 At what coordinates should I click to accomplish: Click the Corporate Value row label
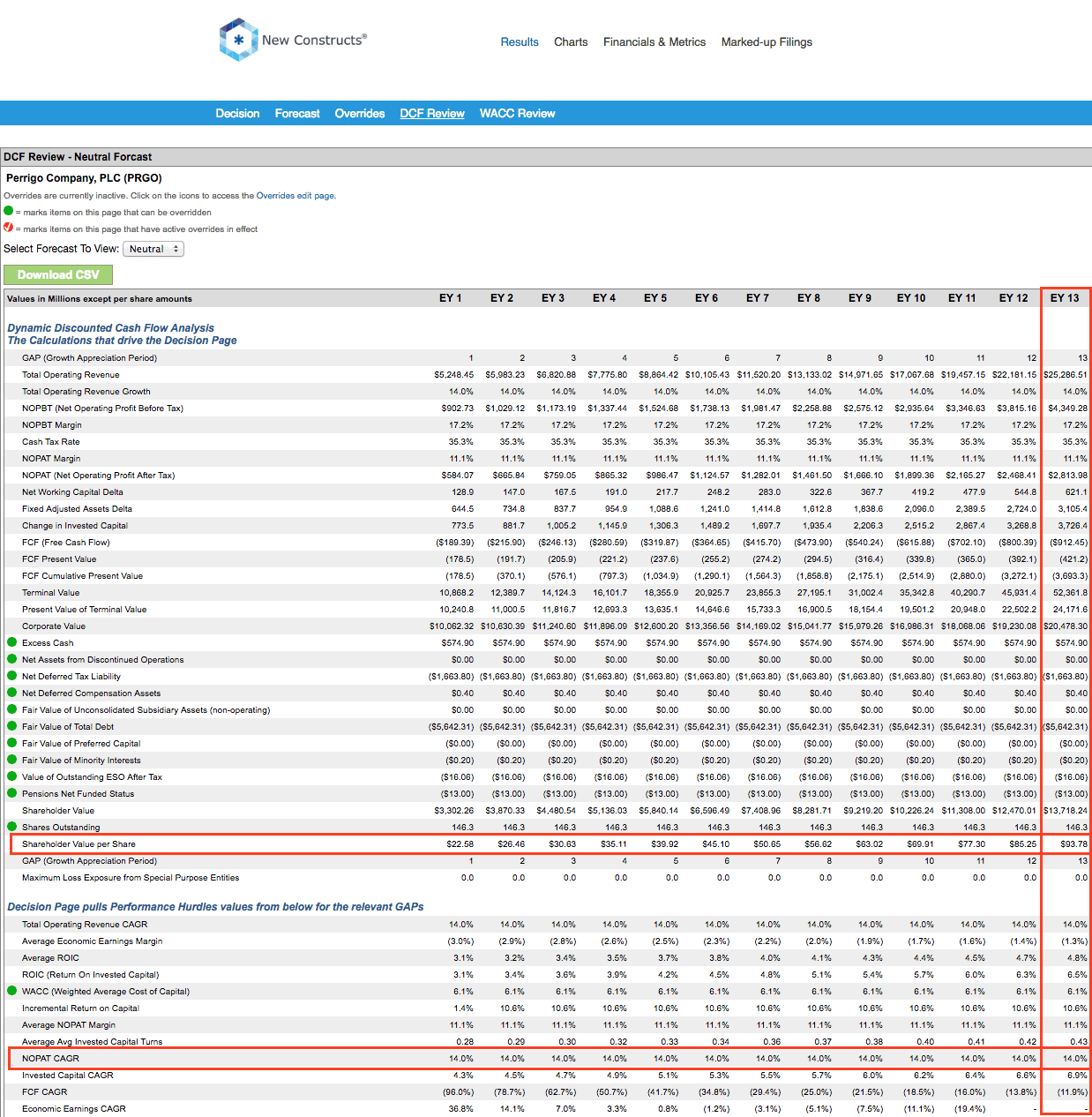tap(54, 626)
